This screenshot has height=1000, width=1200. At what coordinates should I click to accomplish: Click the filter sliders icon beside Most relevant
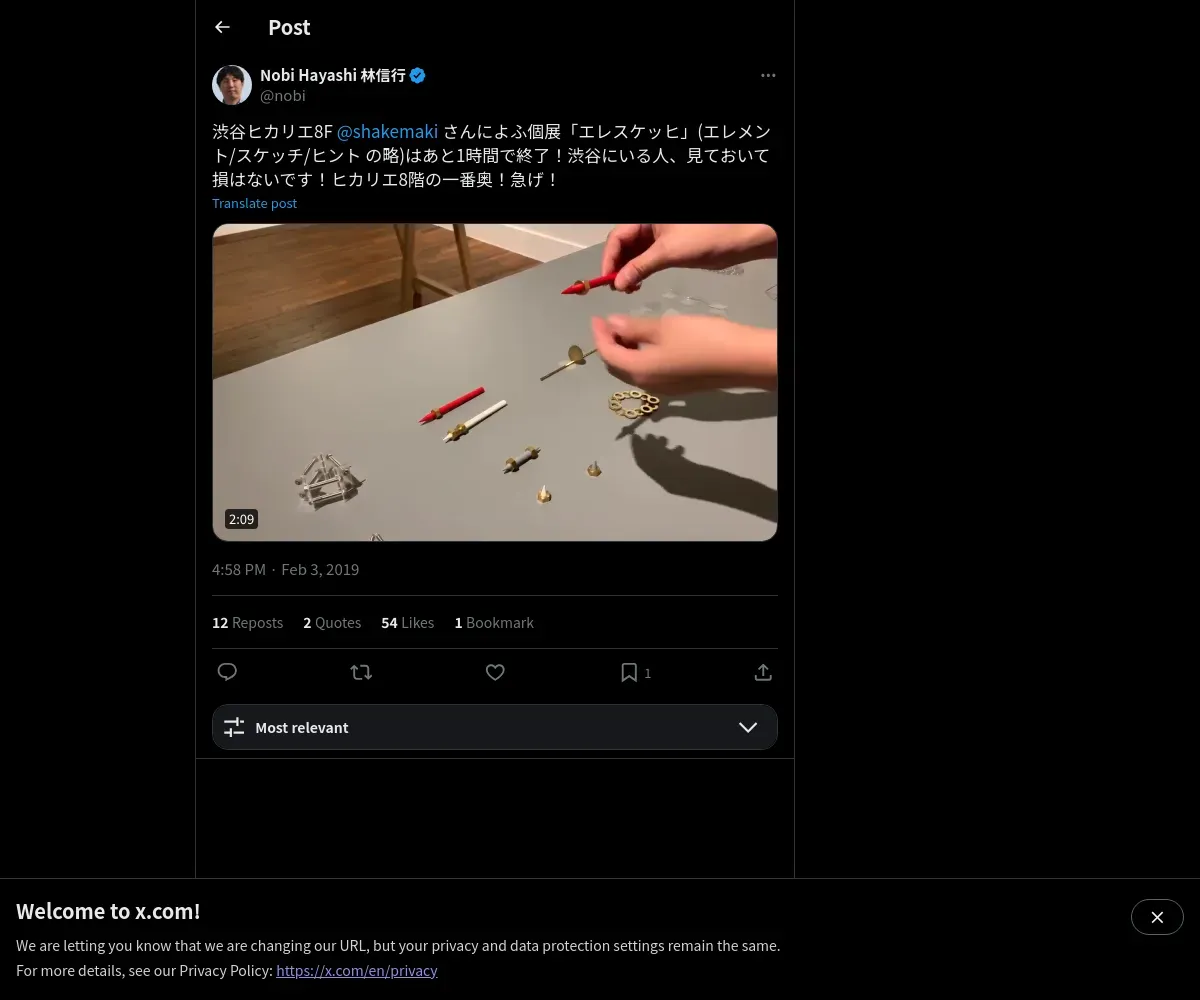(234, 727)
